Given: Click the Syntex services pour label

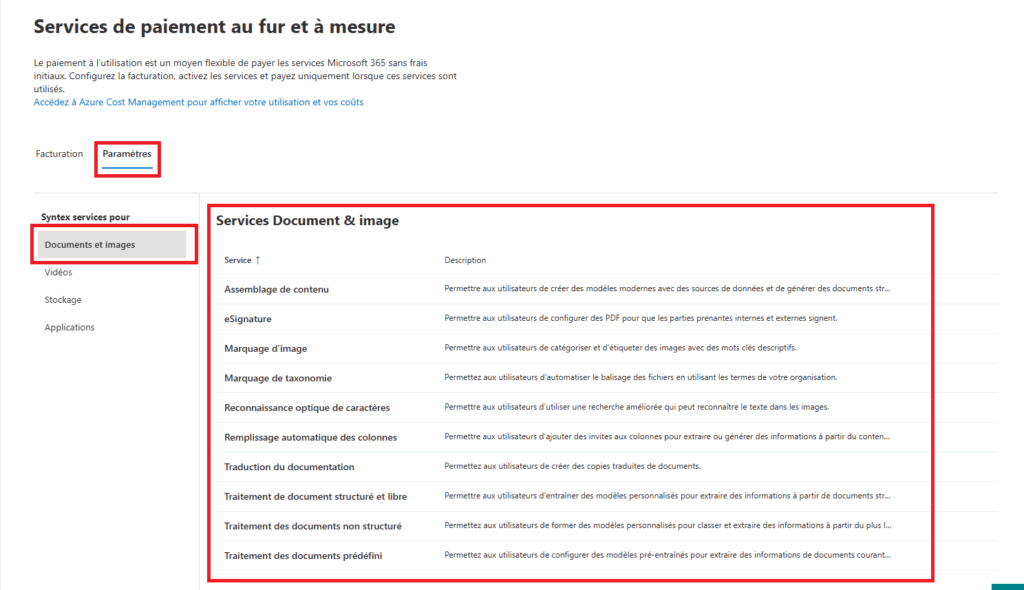Looking at the screenshot, I should coord(86,217).
